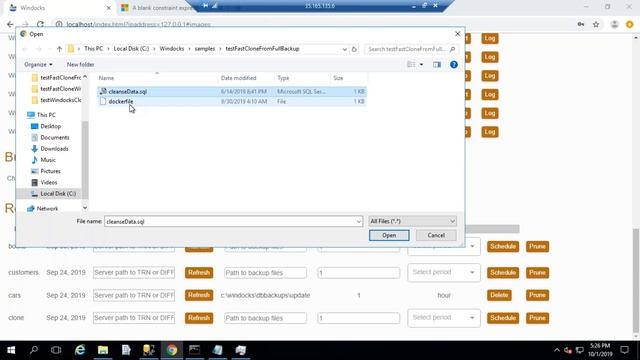Open Documents in navigation tree
The image size is (640, 360).
click(50, 138)
